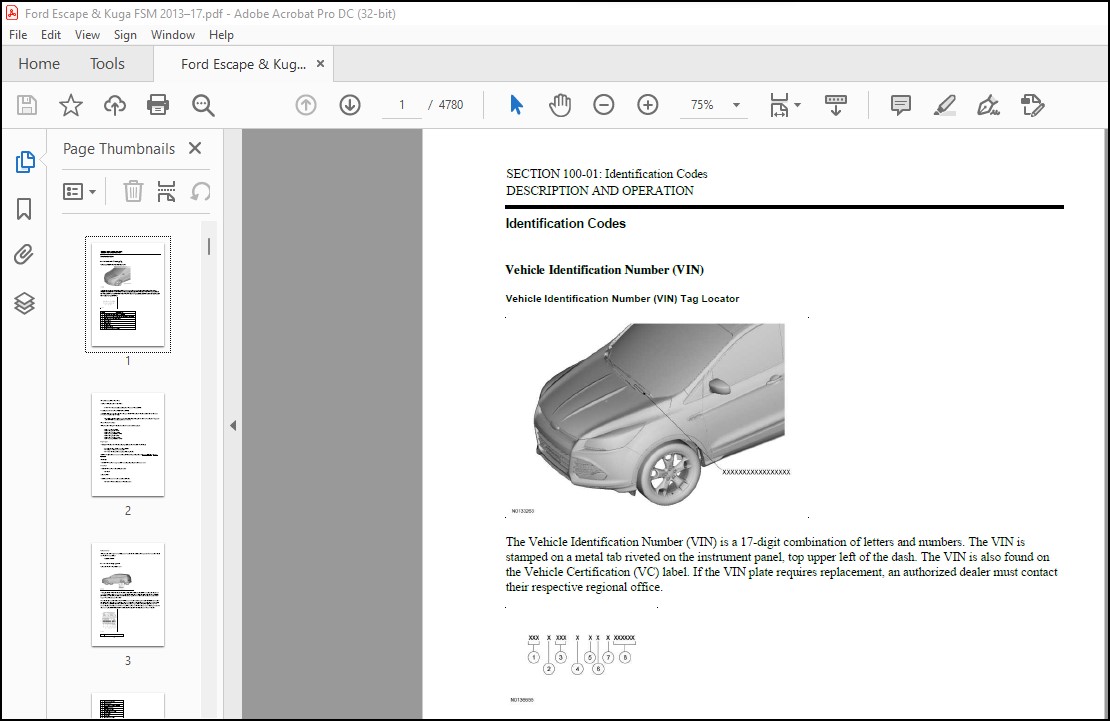This screenshot has width=1110, height=721.
Task: Open the View menu
Action: (87, 34)
